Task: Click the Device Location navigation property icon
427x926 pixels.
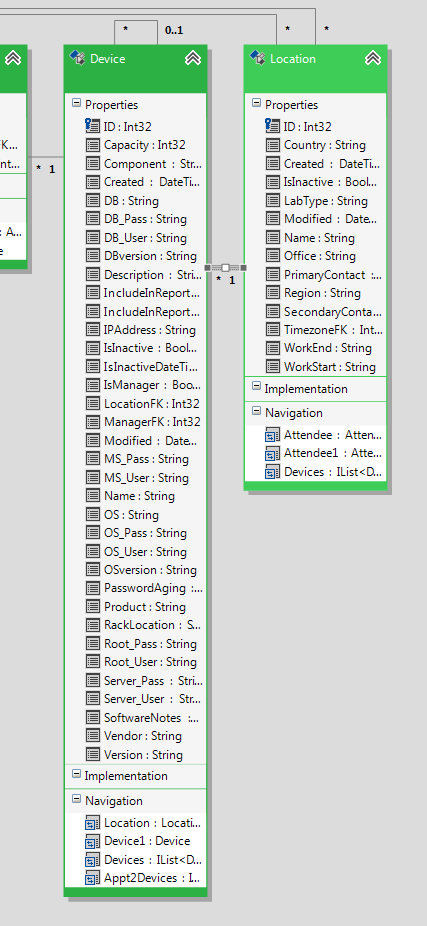Action: point(92,823)
